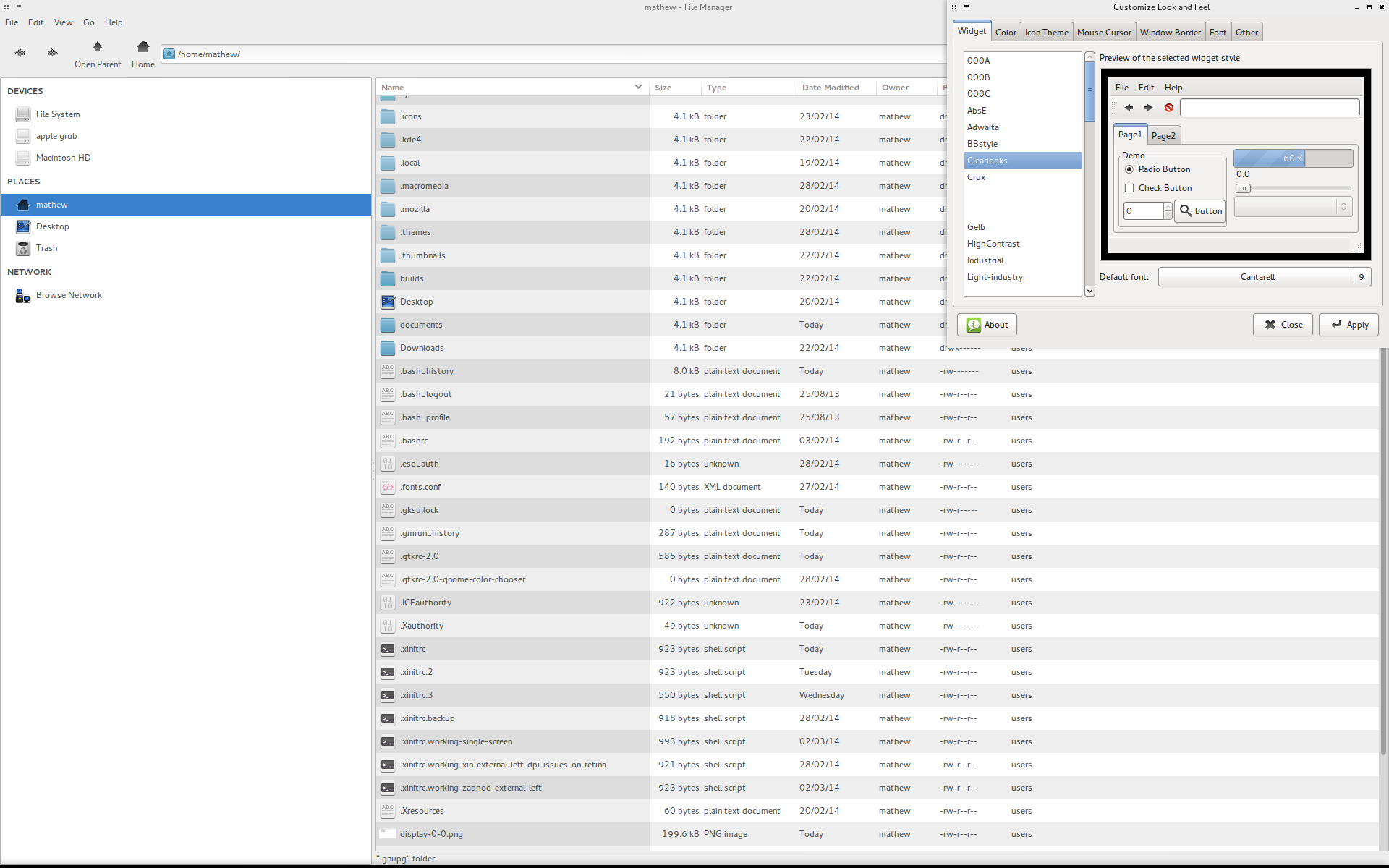Click the About button
The width and height of the screenshot is (1389, 868).
(987, 325)
